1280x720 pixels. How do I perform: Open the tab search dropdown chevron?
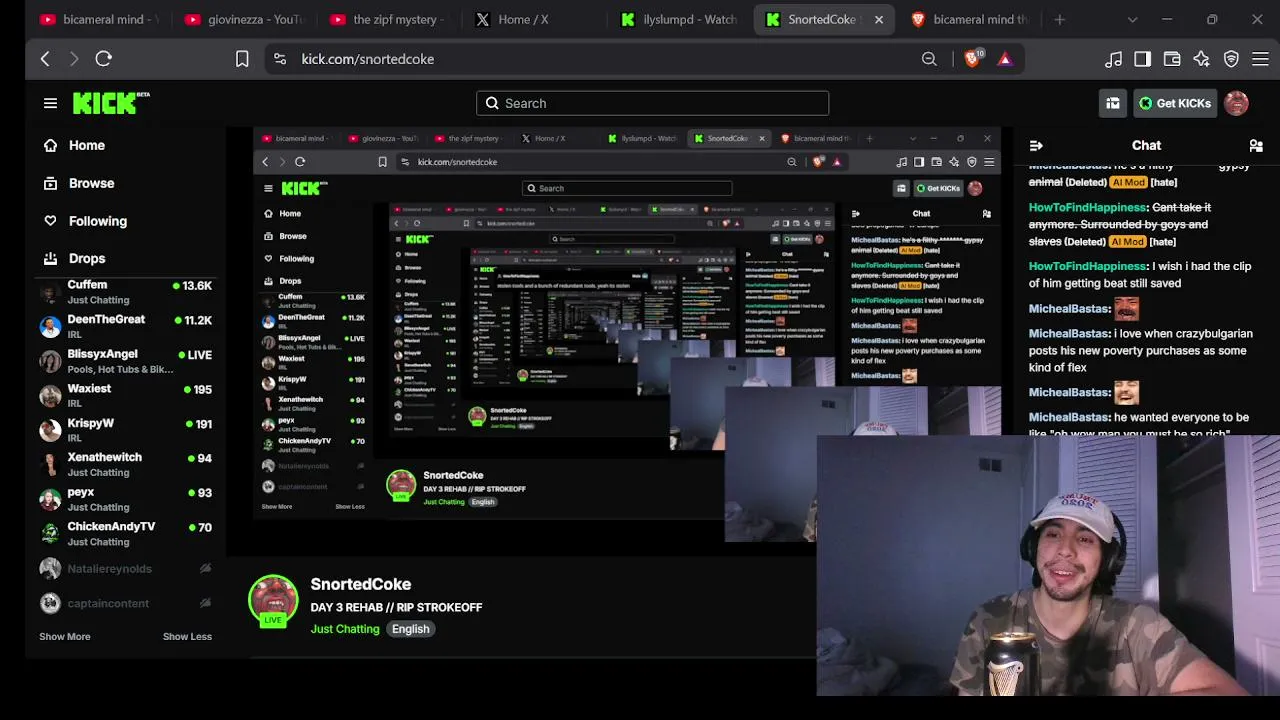(1132, 19)
